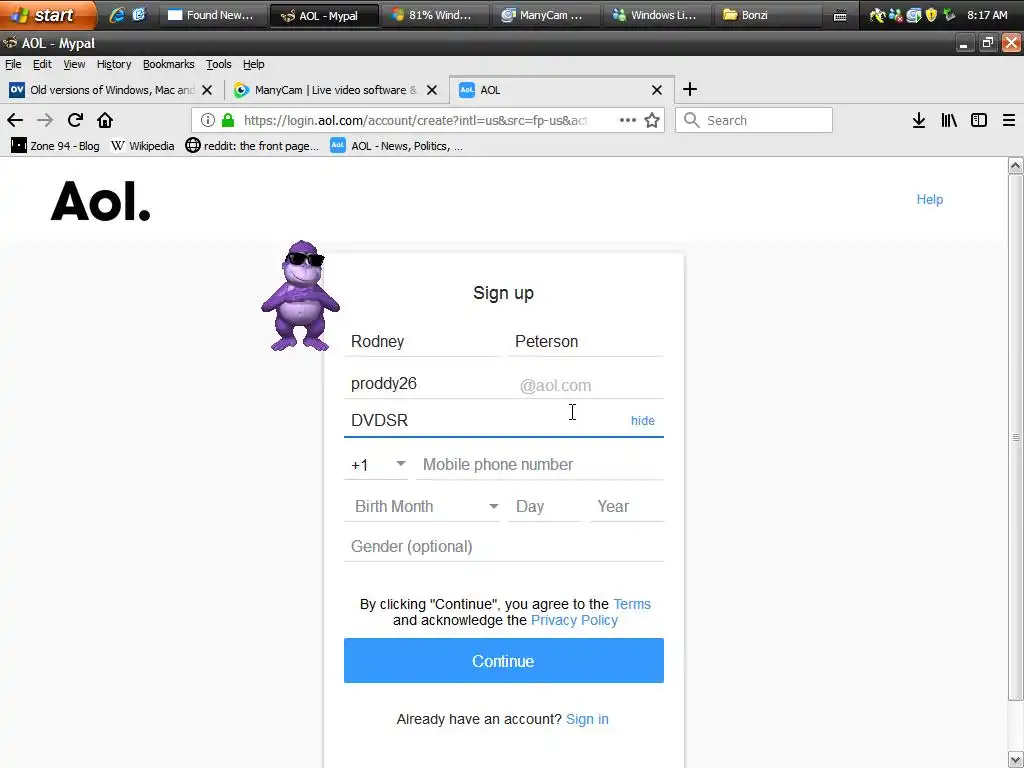Open the browser home page
This screenshot has height=768, width=1024.
pos(104,120)
